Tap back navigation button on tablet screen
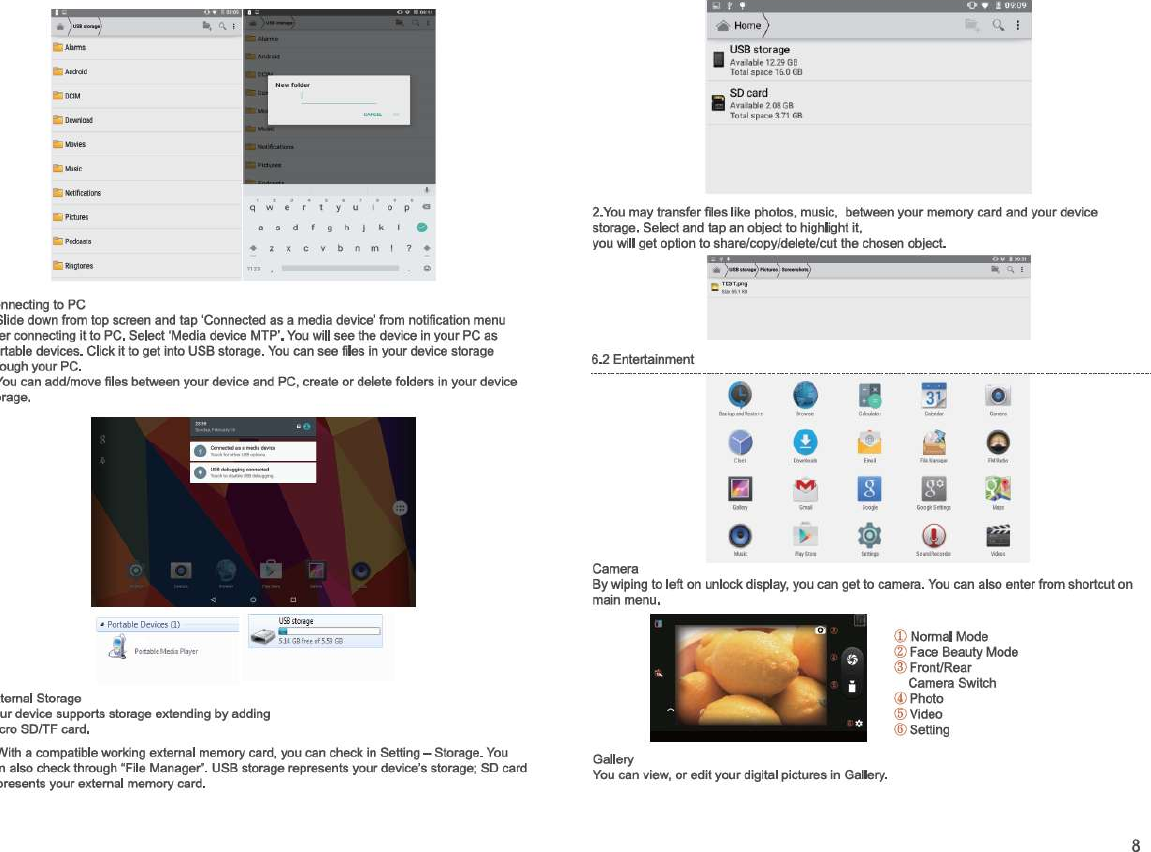The image size is (1151, 852). tap(214, 600)
